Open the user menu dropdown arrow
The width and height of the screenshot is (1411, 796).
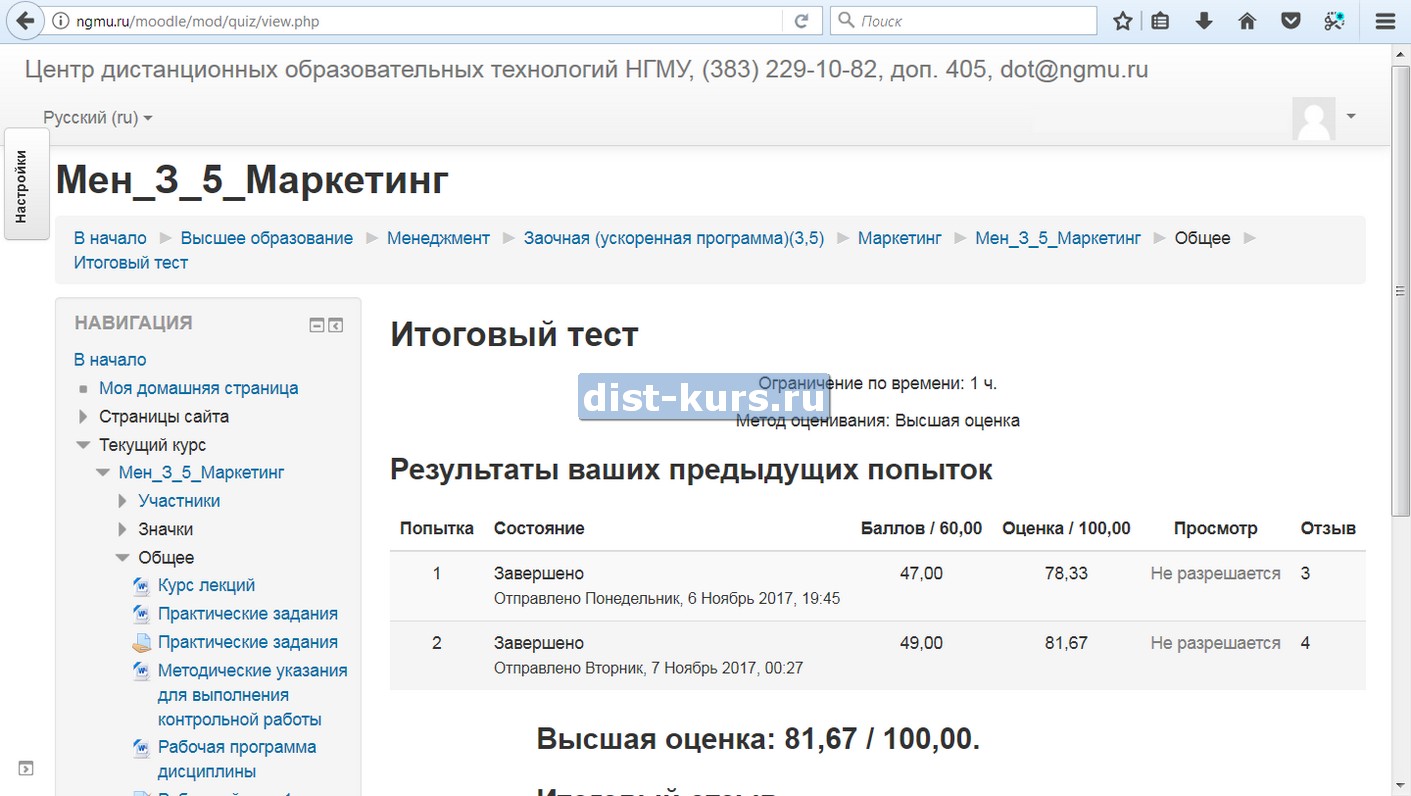coord(1351,116)
